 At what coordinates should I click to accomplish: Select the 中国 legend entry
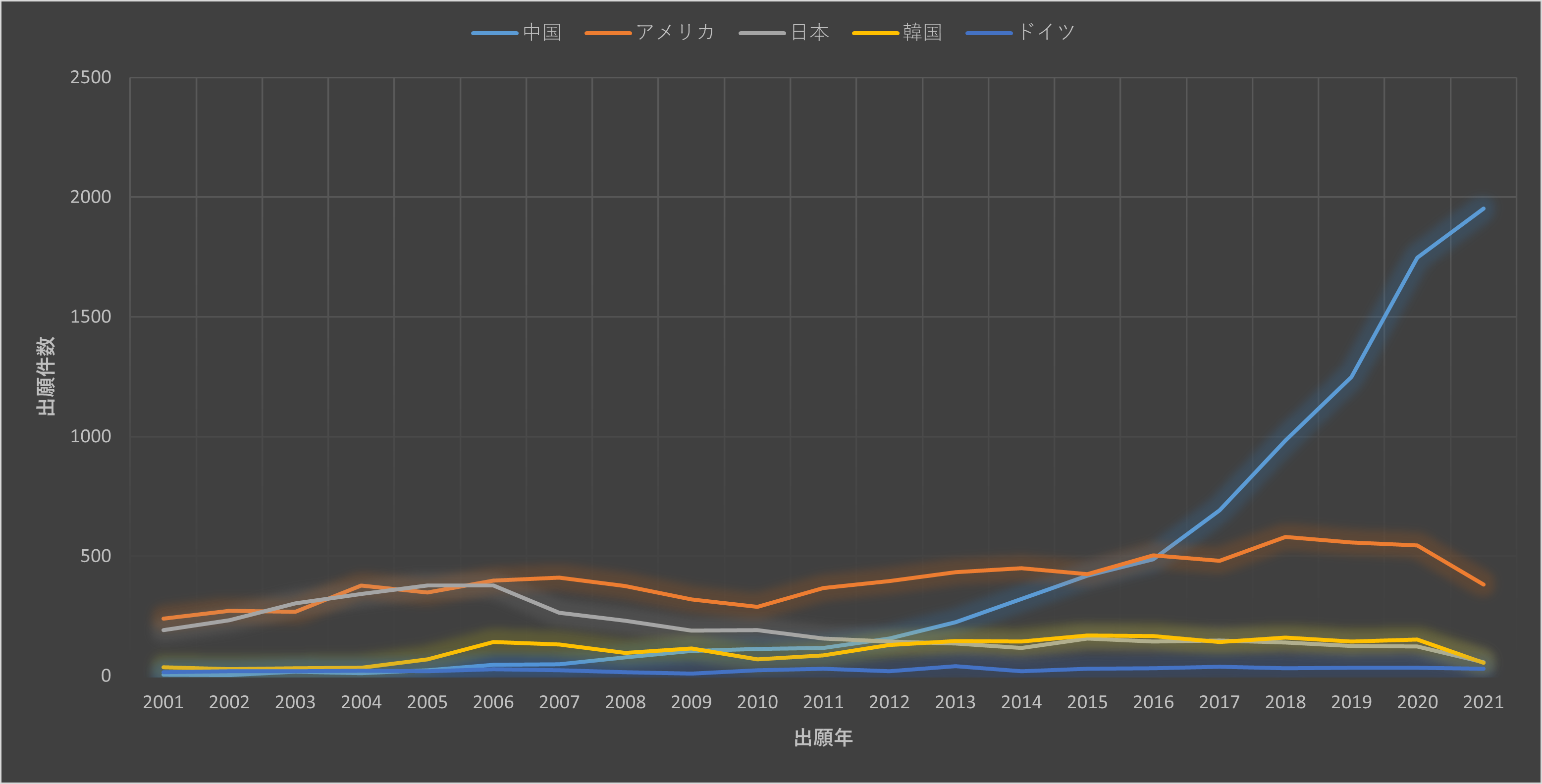click(542, 33)
